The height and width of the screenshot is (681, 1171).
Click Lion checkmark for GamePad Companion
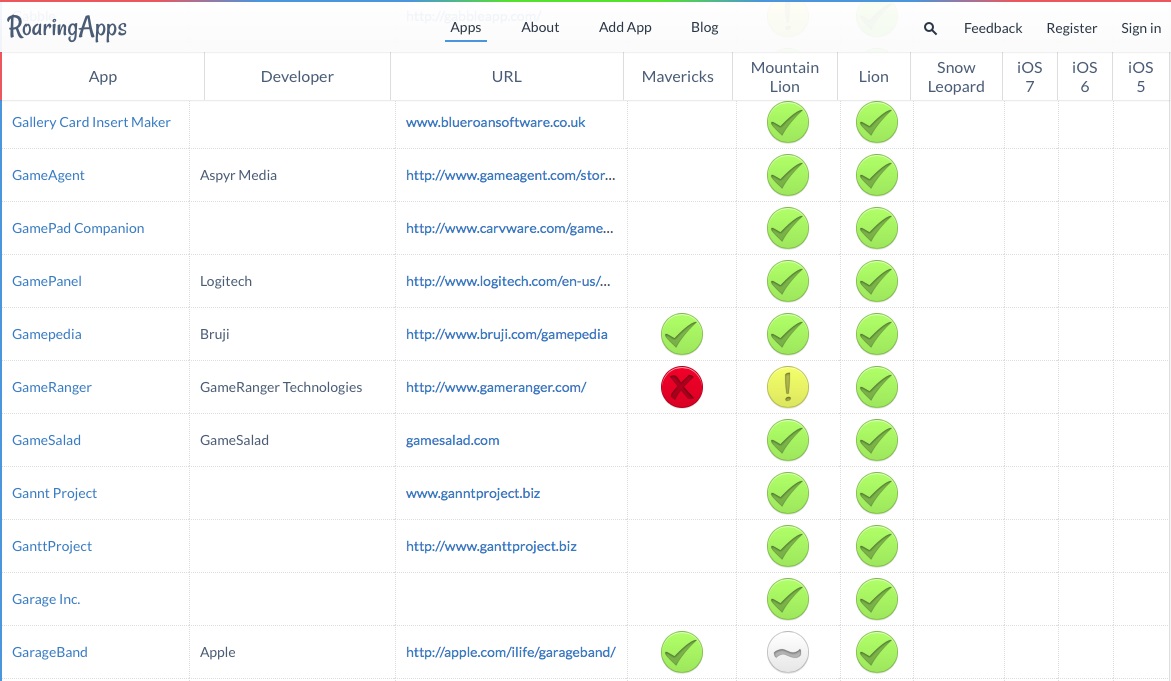coord(877,228)
